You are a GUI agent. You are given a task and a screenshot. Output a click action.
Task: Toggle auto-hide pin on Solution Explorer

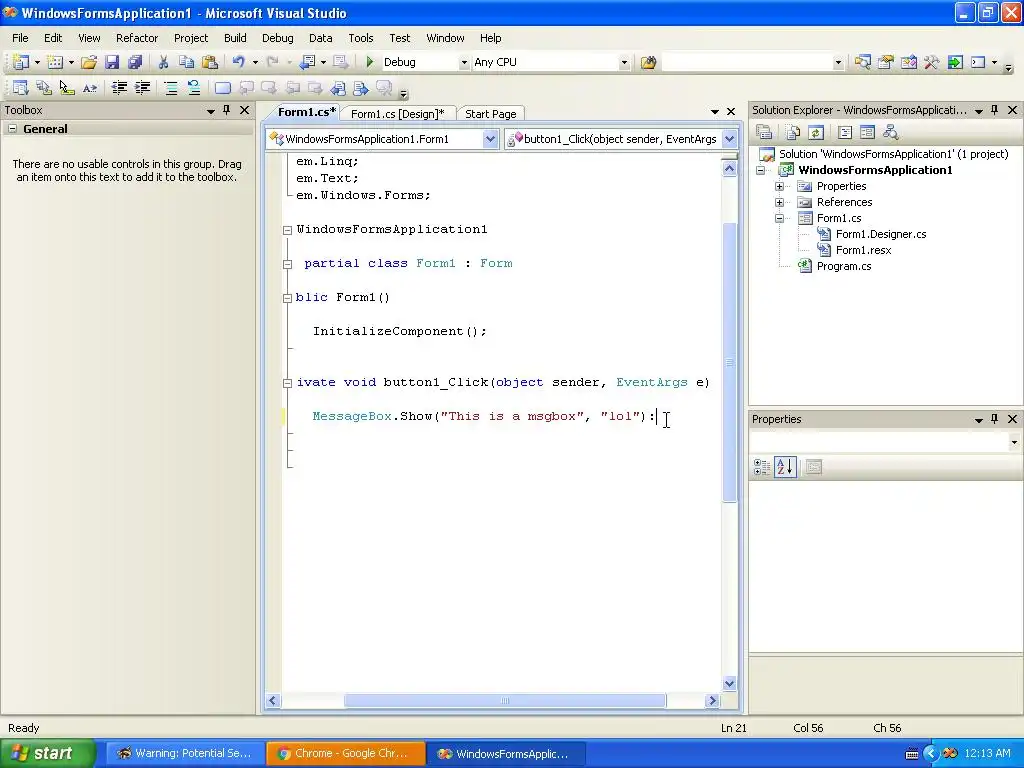tap(995, 110)
